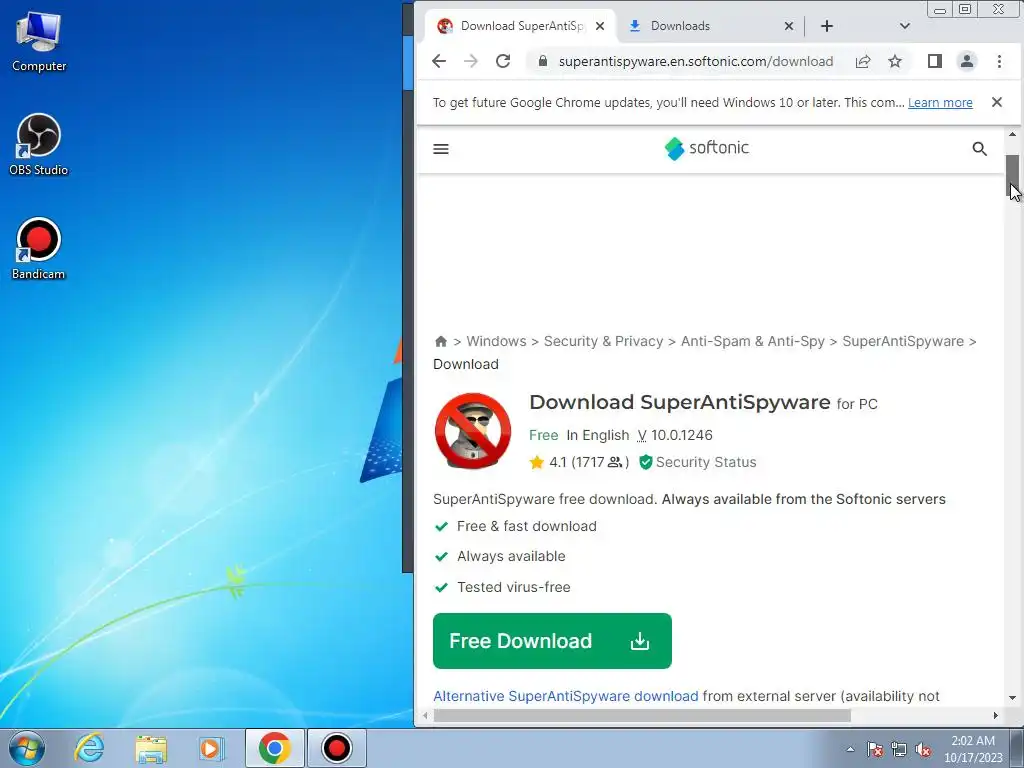Open the Softonic hamburger menu
Screen dimensions: 1024x768
point(441,149)
